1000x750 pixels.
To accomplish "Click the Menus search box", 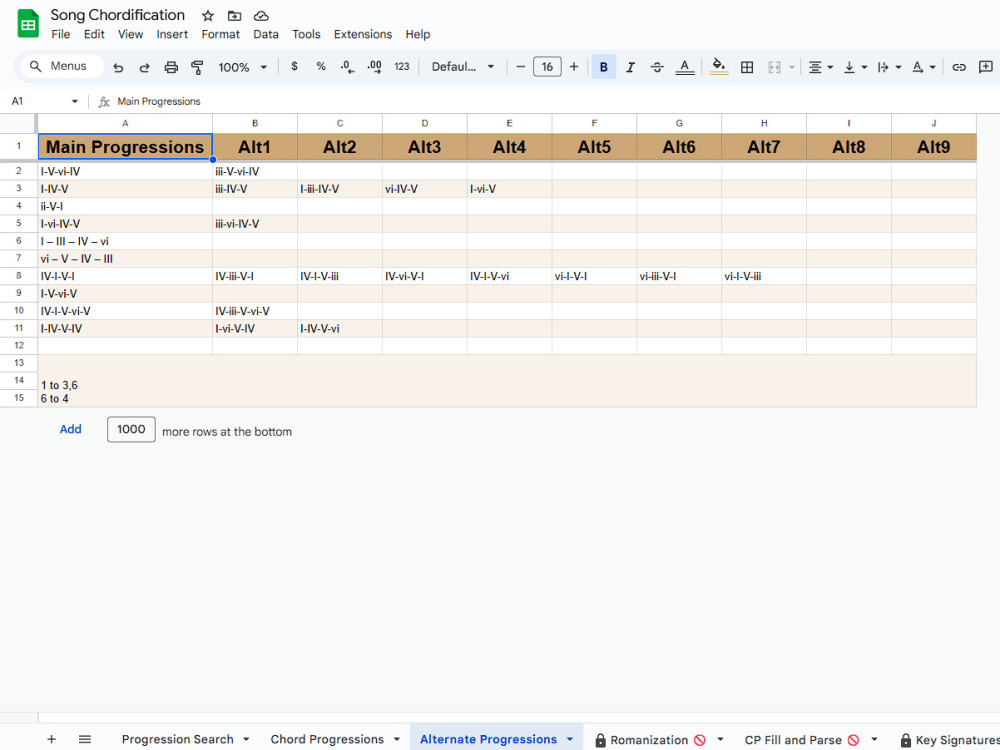I will [62, 66].
